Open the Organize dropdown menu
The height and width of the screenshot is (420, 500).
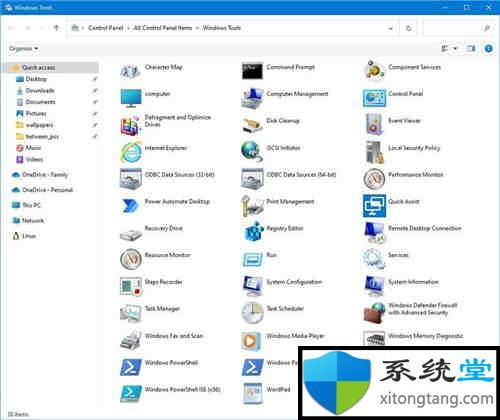24,49
